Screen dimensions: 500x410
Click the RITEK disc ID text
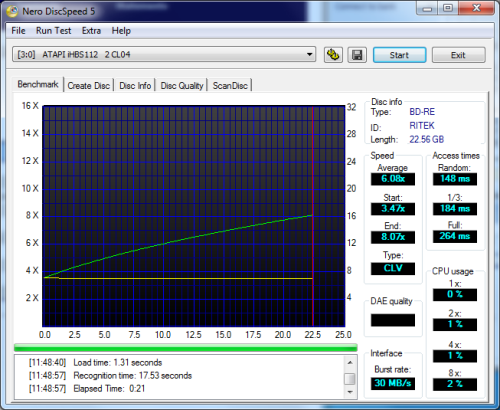point(422,126)
